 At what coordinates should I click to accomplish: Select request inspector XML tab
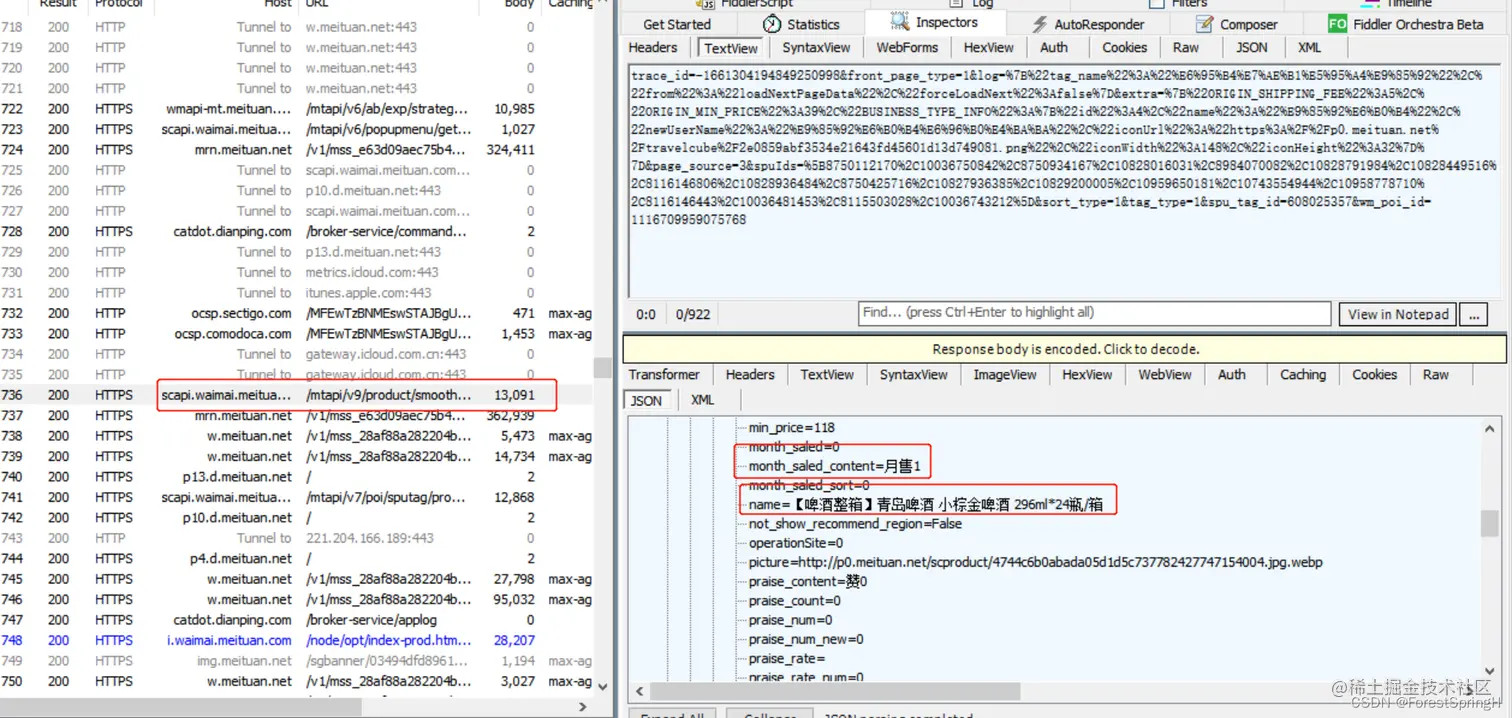point(1309,47)
